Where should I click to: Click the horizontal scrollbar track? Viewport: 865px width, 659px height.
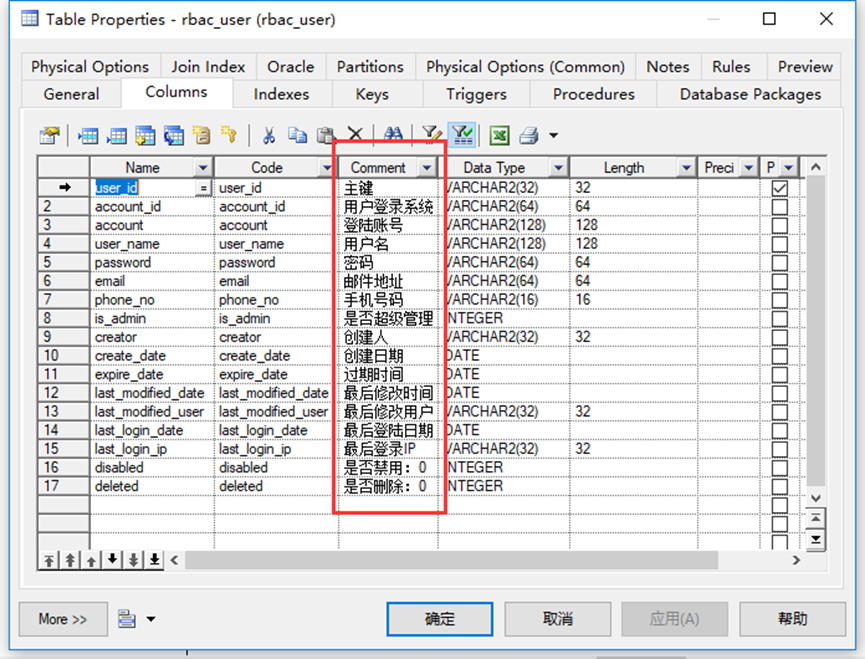point(452,560)
